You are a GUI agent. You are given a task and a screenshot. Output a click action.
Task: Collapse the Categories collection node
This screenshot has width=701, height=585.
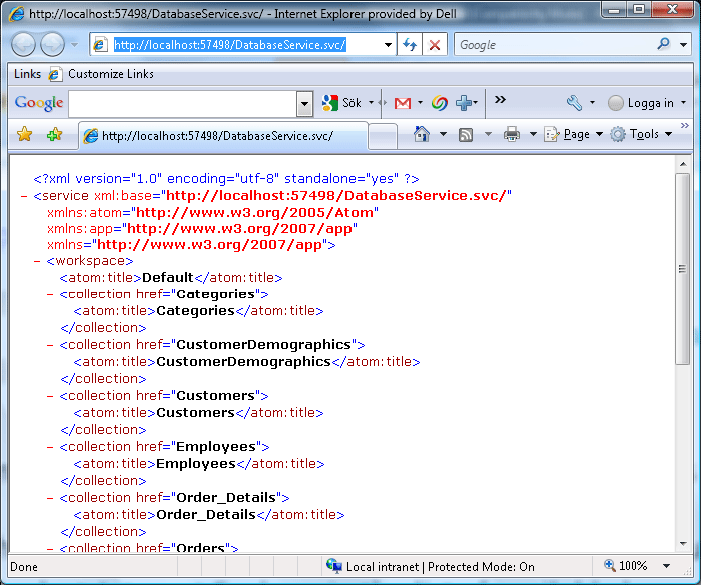point(50,295)
